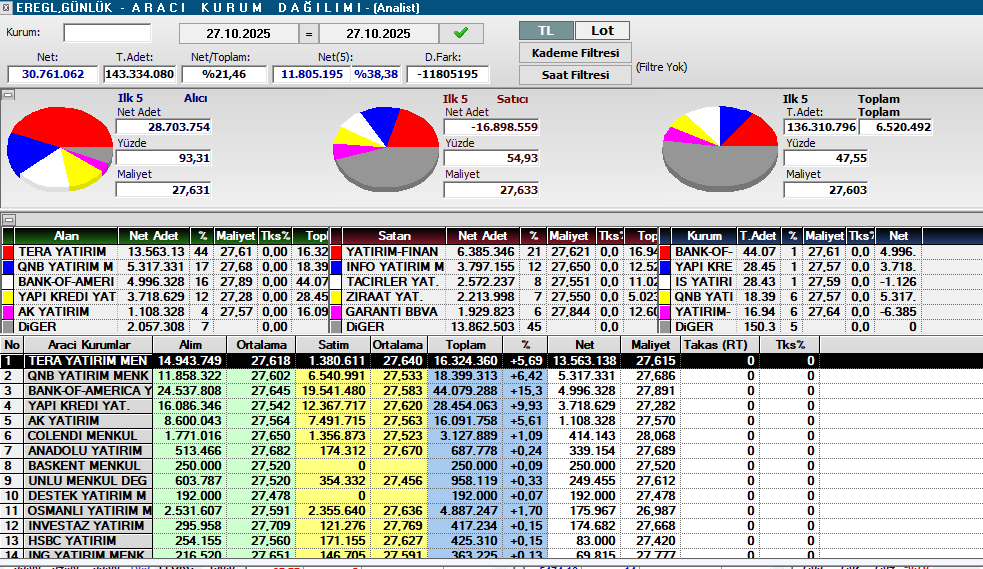This screenshot has width=983, height=569.
Task: Click the window icon in title bar
Action: coord(7,7)
